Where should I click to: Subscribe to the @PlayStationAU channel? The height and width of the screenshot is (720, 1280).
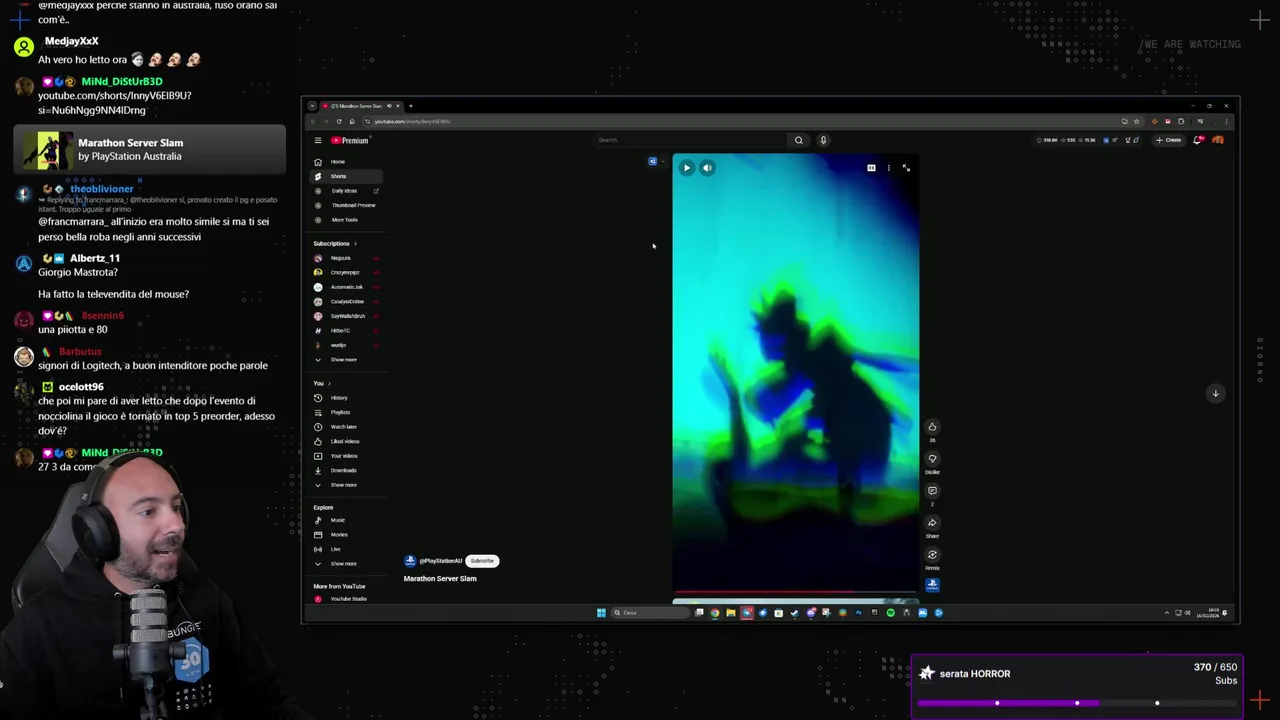point(482,561)
